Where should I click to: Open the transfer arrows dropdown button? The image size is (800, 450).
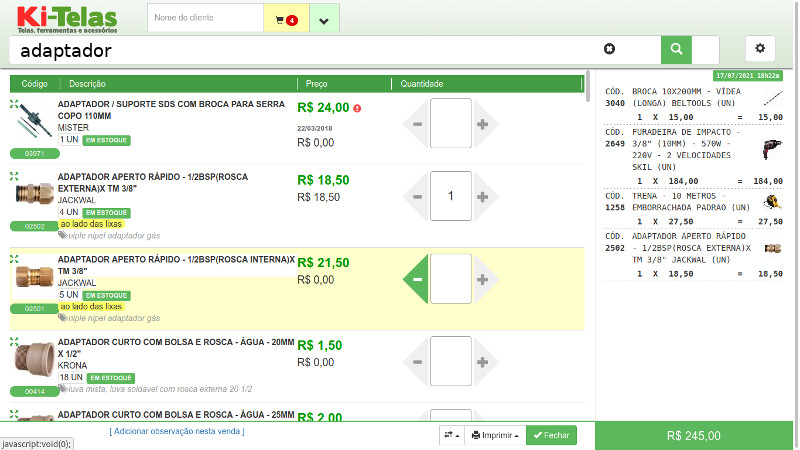tap(452, 435)
